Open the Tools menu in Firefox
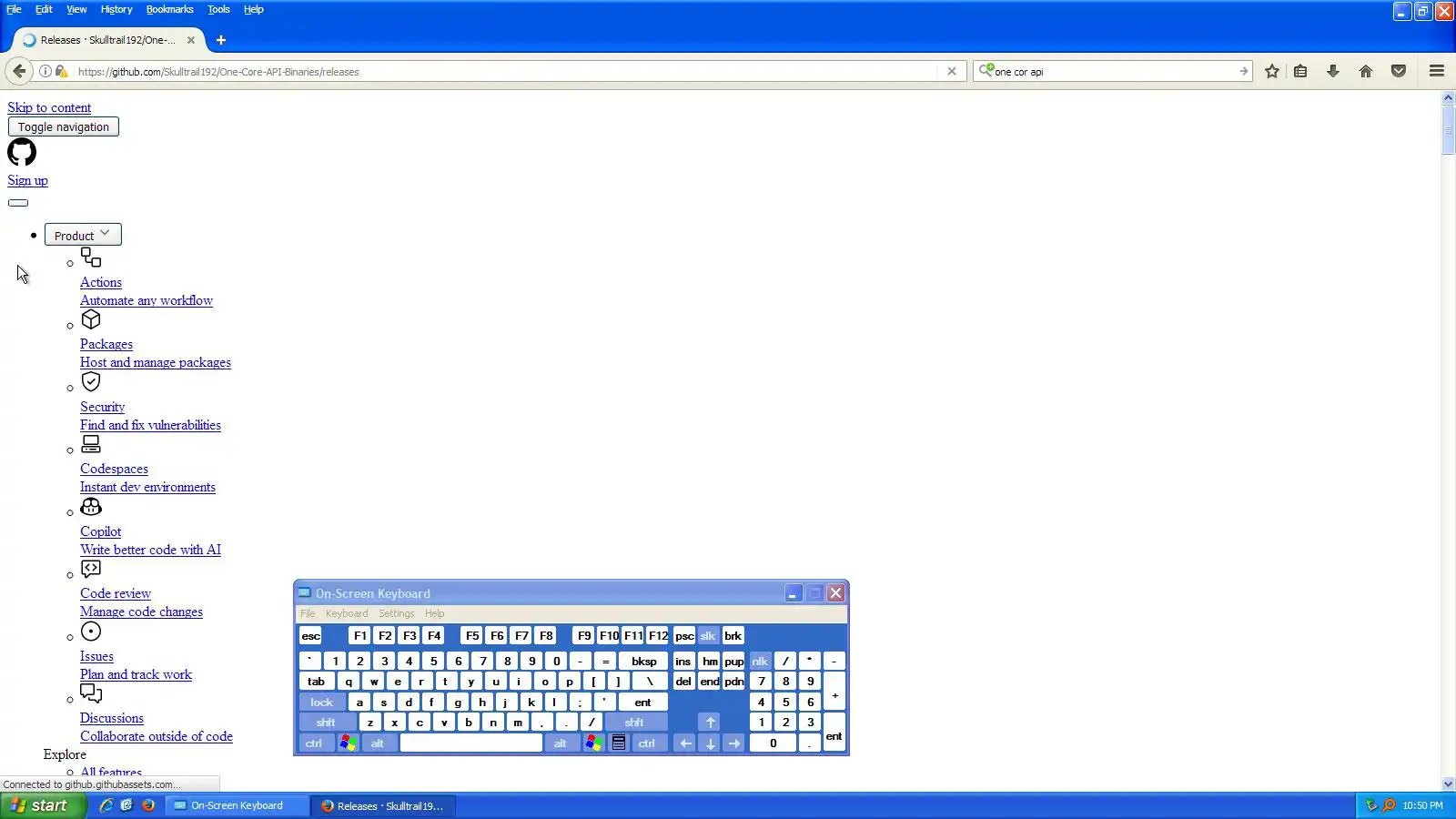Screen dimensions: 1456x819 pos(218,9)
